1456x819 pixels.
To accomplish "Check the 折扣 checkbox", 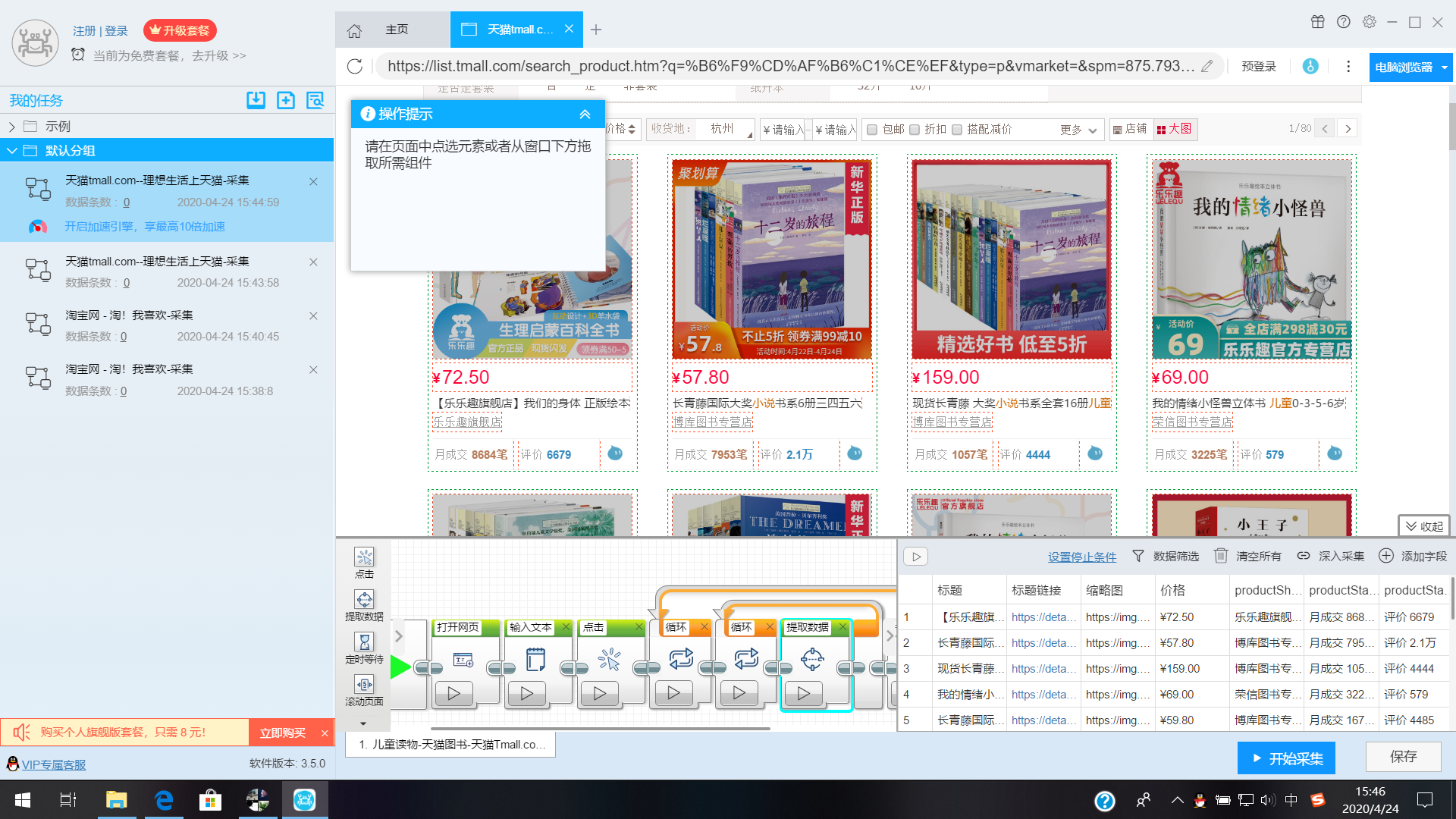I will point(915,130).
